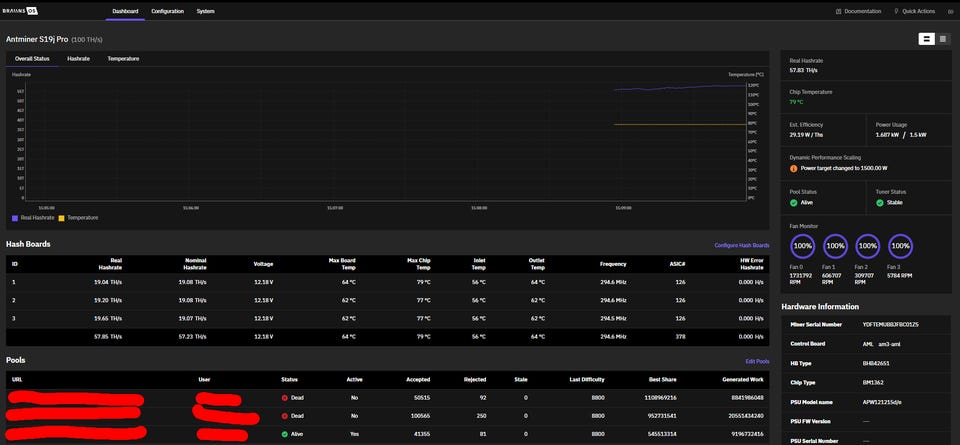Click the BHB42651 HB Type value
The height and width of the screenshot is (445, 960).
(876, 363)
